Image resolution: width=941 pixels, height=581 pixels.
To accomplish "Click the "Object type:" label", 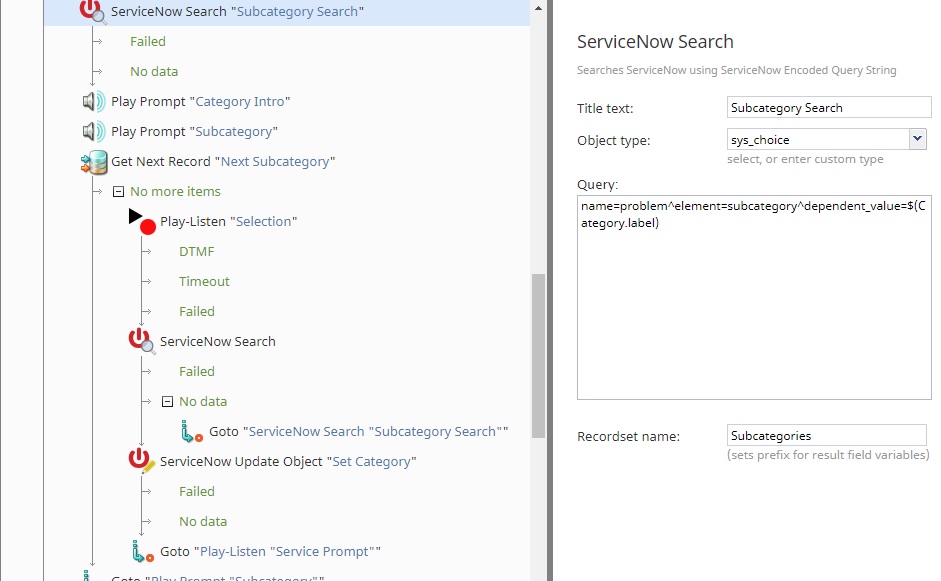I will 613,140.
